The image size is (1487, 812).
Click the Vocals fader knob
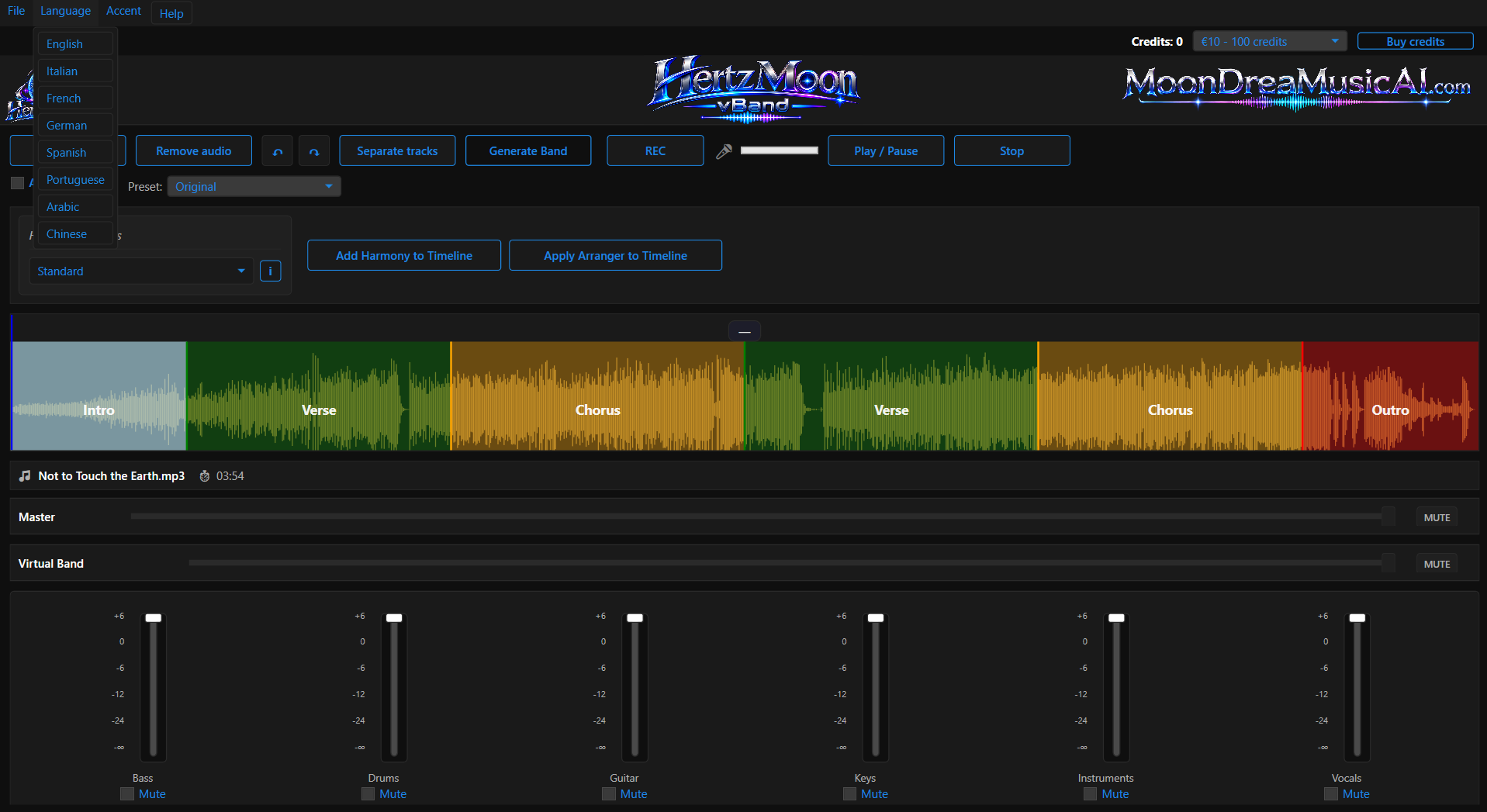[1357, 618]
